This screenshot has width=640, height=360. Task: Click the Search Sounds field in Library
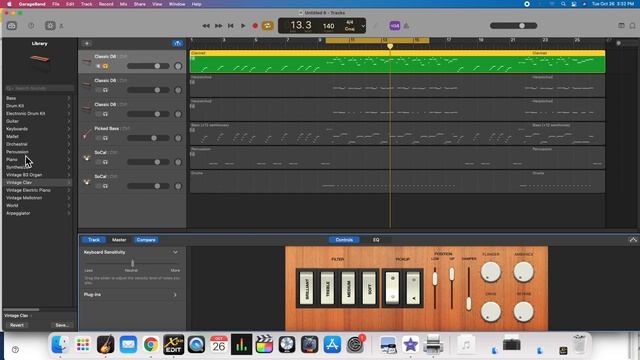pyautogui.click(x=40, y=88)
